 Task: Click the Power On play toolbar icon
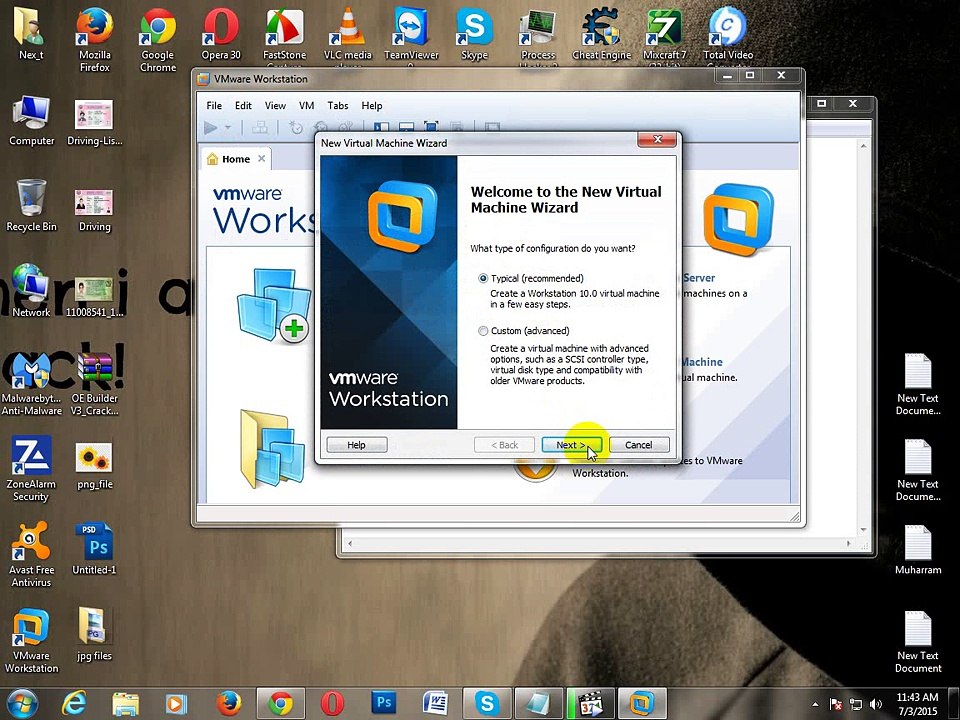[211, 127]
